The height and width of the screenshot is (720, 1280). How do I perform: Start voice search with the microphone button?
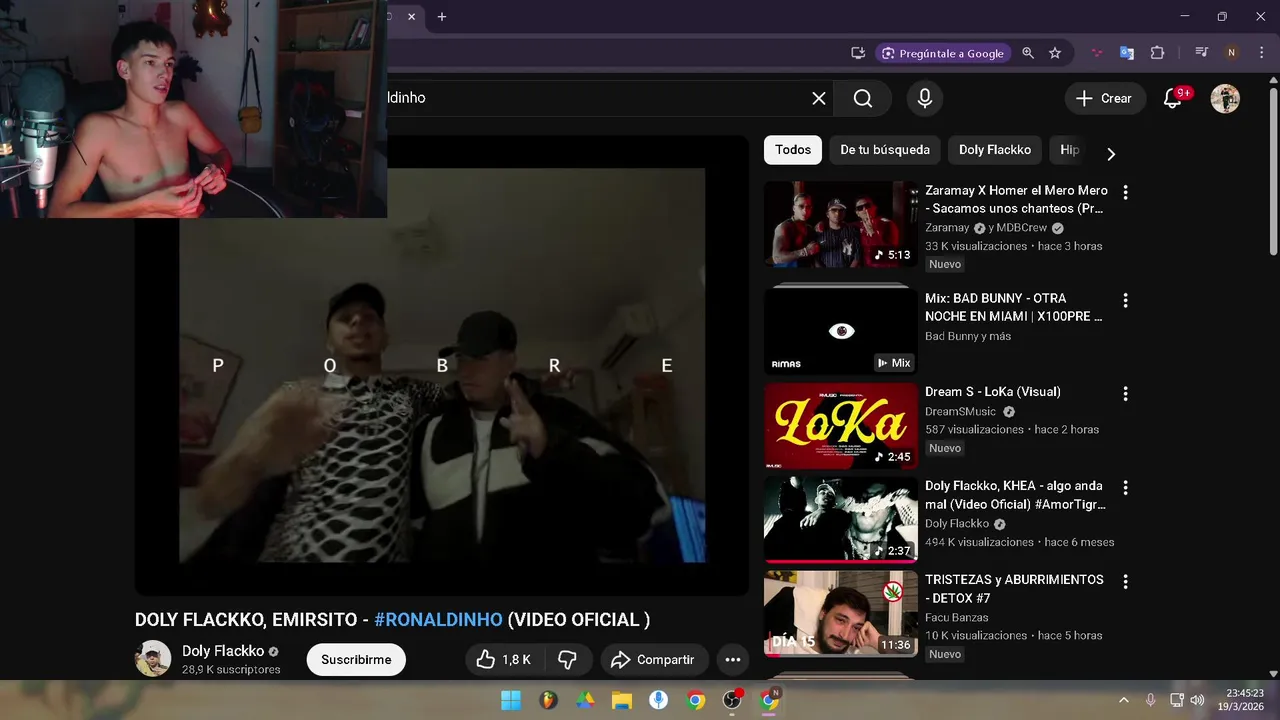[925, 98]
